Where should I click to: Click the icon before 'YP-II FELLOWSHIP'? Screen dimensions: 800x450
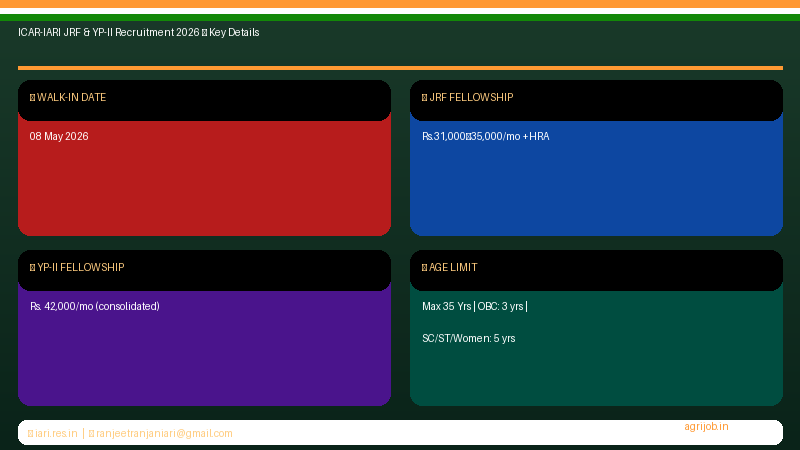33,267
